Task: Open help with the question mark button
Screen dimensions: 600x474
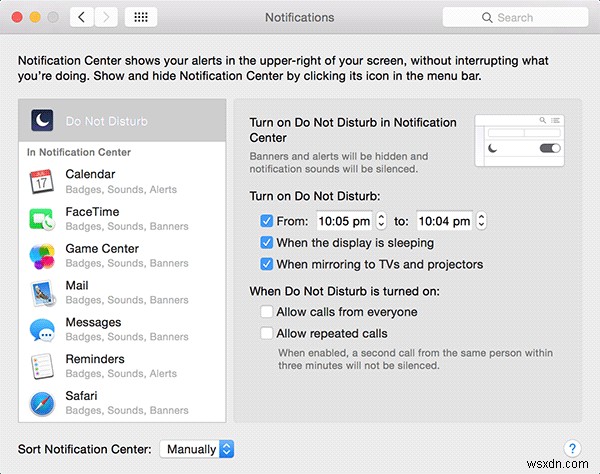Action: pyautogui.click(x=572, y=448)
